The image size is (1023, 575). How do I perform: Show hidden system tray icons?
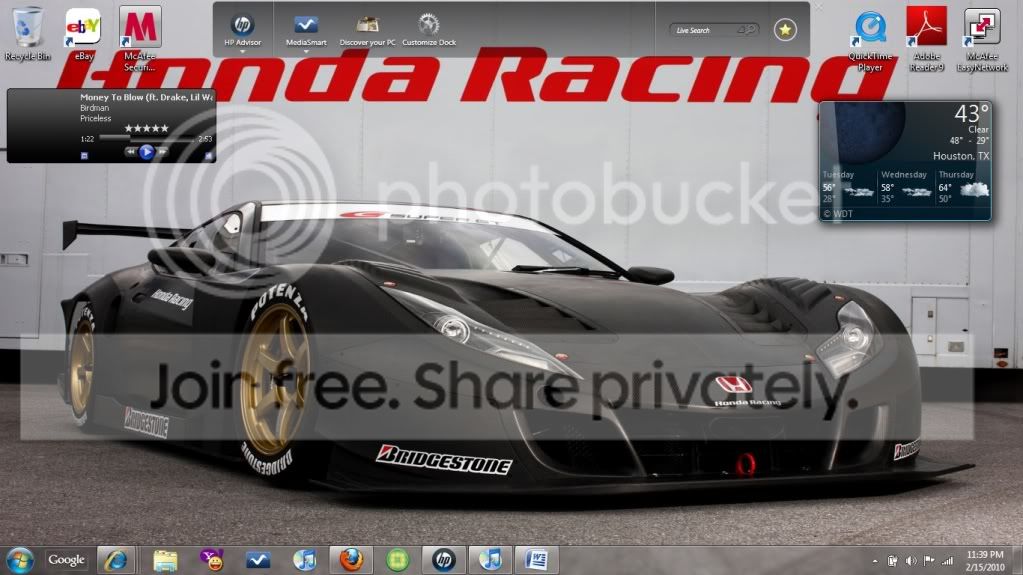[875, 561]
